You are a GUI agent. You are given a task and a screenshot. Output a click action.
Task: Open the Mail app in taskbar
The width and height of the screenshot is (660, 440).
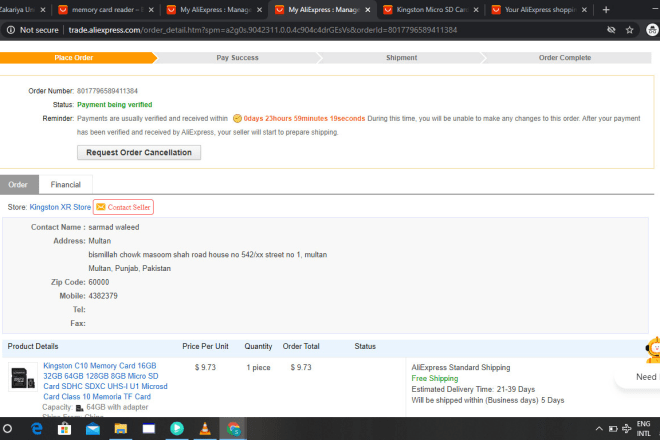(x=93, y=429)
